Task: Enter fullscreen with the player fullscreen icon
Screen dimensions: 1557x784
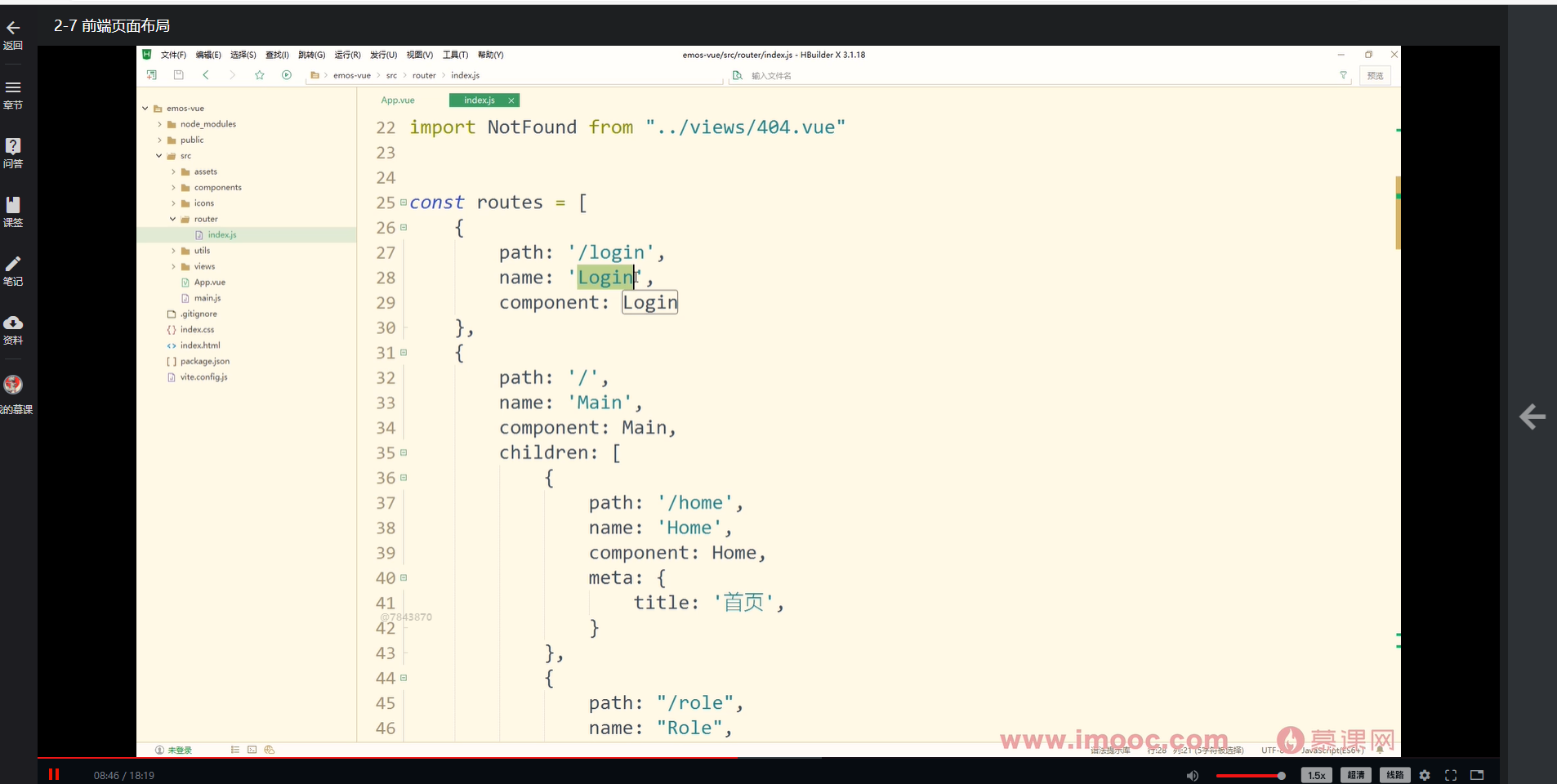Action: 1451,775
